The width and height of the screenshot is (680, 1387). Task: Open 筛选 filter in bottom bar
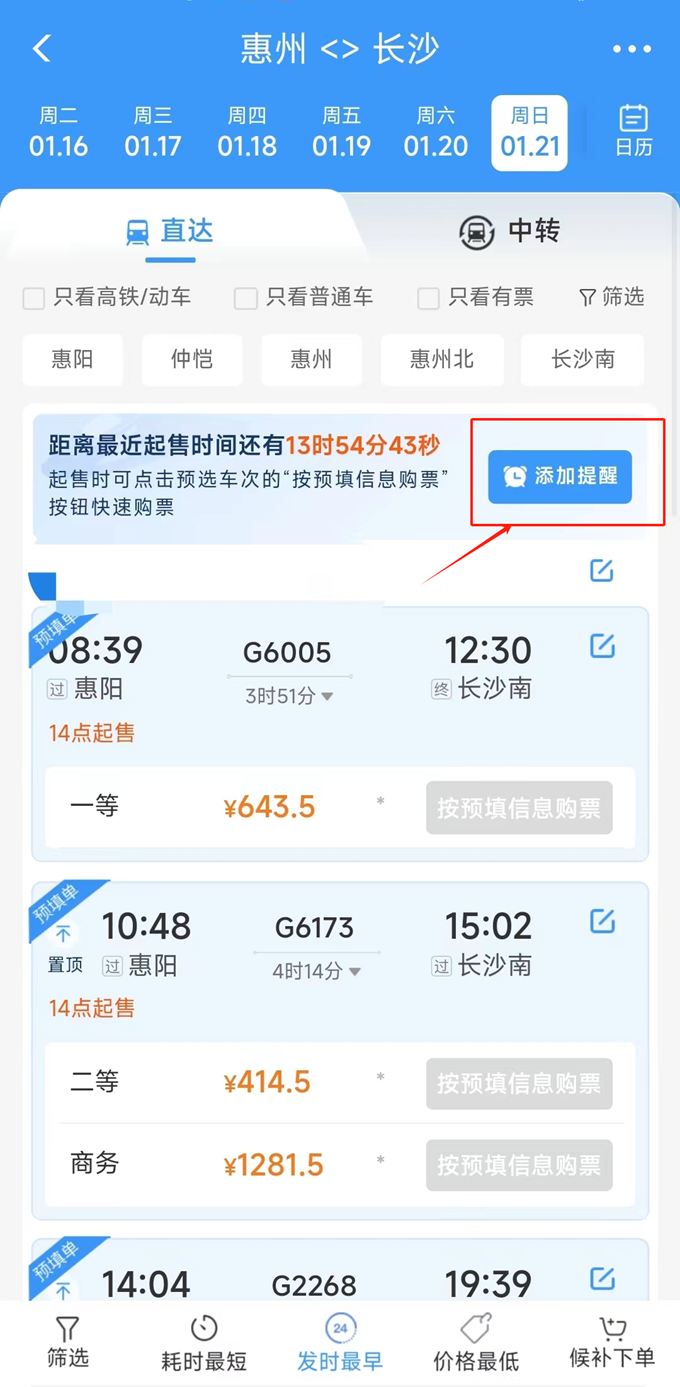pyautogui.click(x=67, y=1342)
